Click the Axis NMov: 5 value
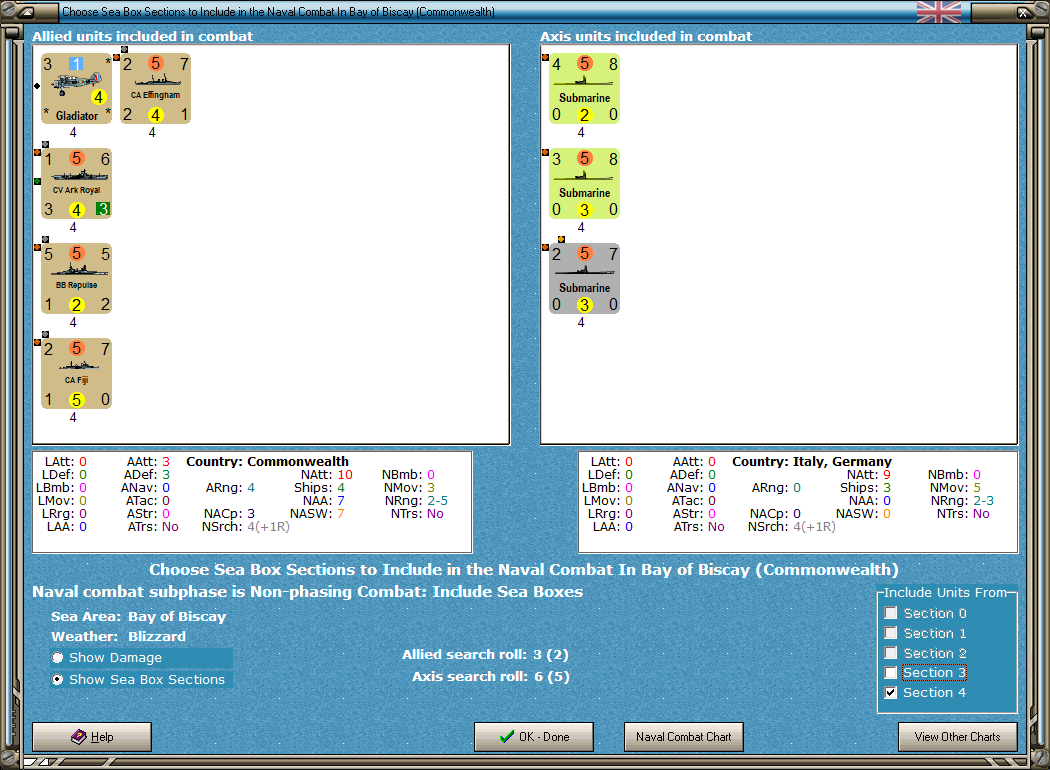 tap(976, 487)
